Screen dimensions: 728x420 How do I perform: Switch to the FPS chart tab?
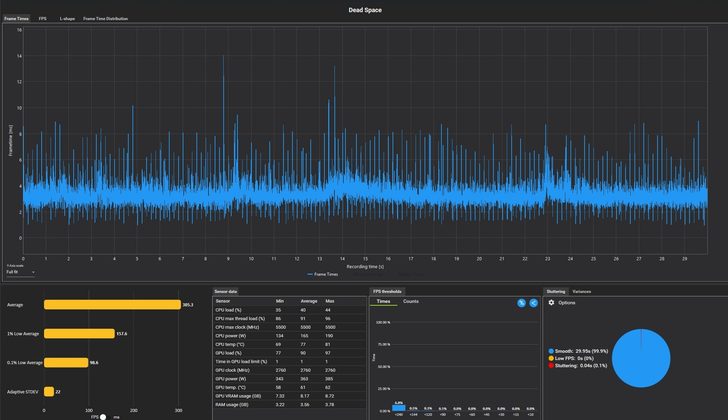click(43, 19)
